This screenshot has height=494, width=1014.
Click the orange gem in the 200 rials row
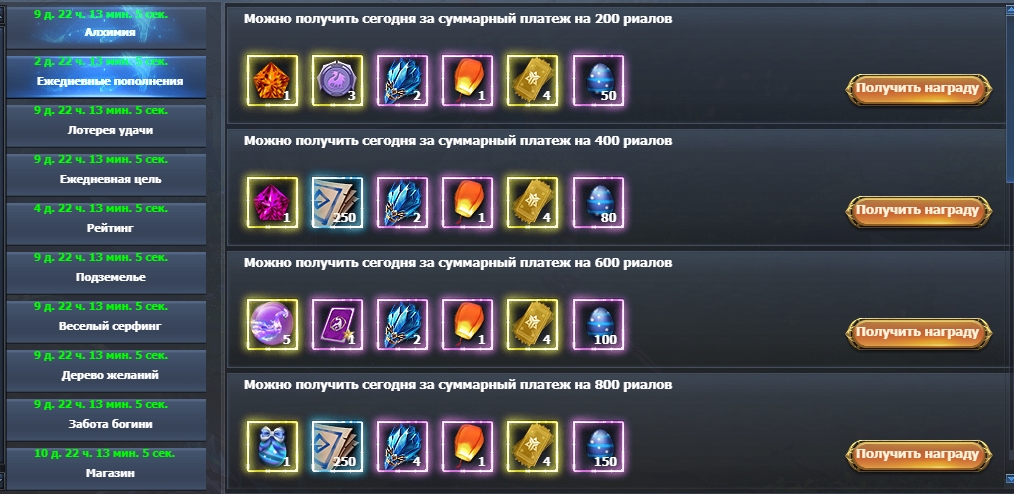click(x=272, y=81)
